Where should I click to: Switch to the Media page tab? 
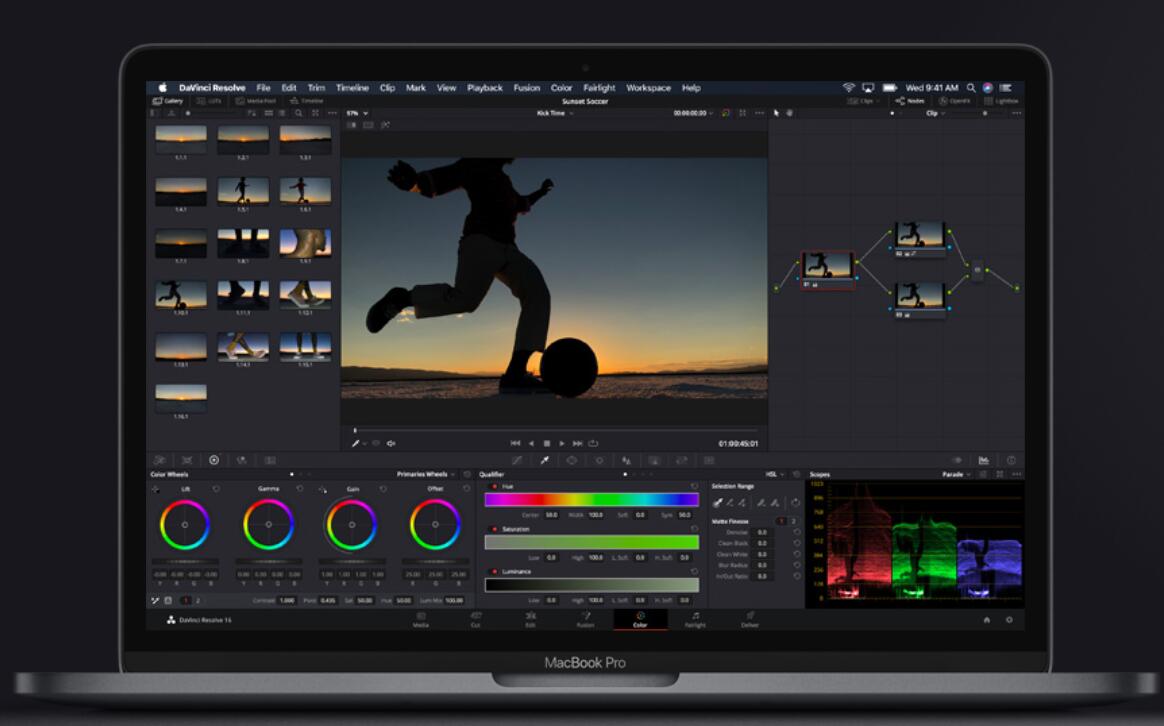(421, 620)
